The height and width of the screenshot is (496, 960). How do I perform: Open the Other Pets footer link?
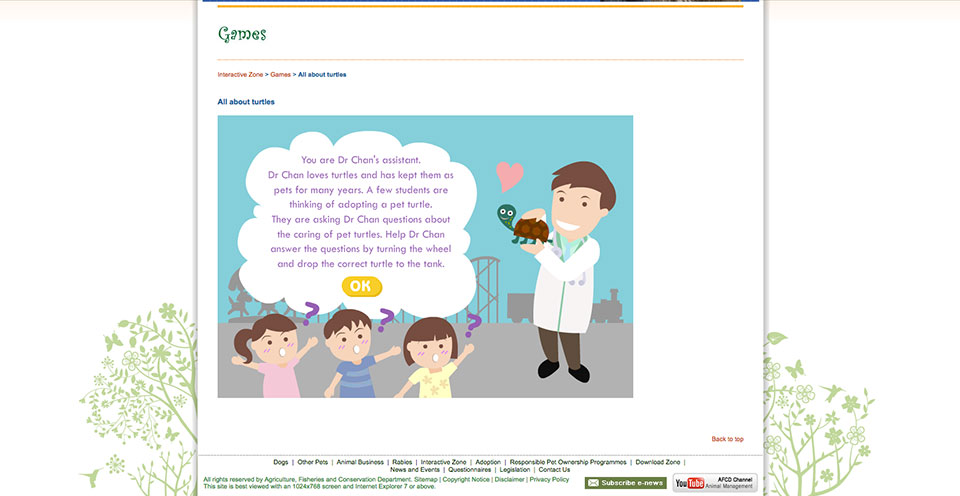point(313,462)
